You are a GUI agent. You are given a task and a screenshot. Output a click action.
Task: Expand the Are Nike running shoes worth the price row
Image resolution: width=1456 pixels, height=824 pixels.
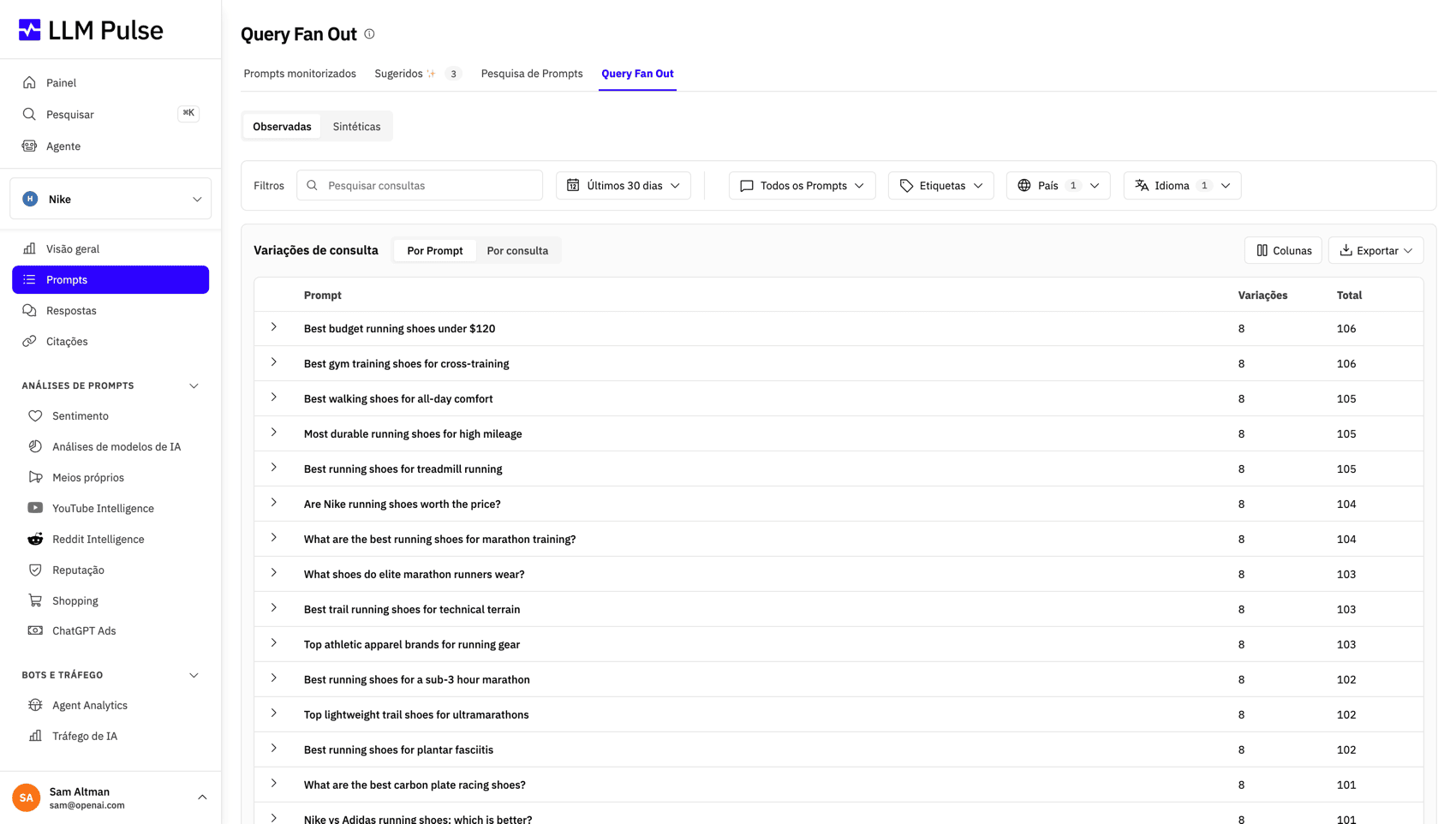[274, 504]
